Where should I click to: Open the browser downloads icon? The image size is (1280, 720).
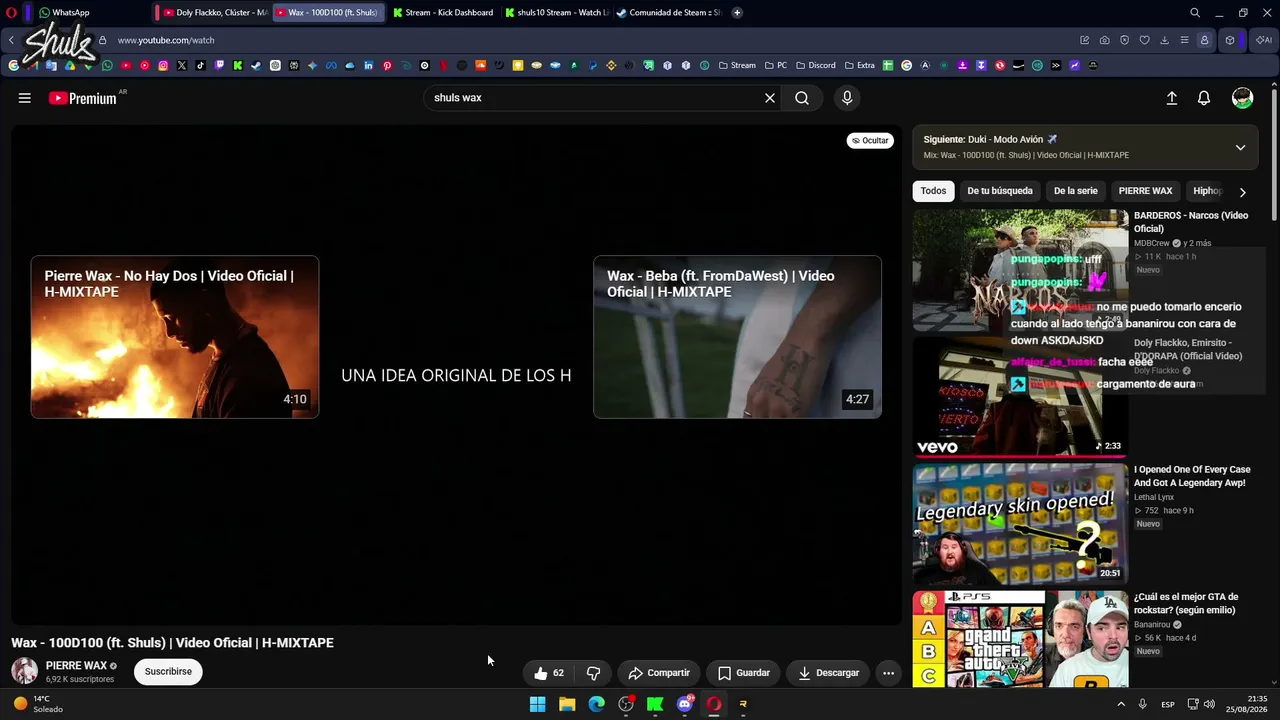1164,40
